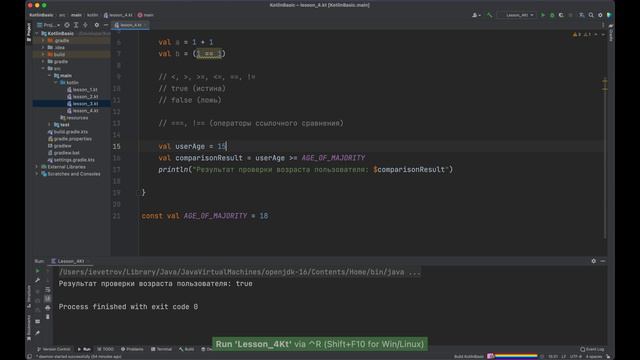The height and width of the screenshot is (360, 640).
Task: Collapse all in the Project panel
Action: tap(85, 25)
